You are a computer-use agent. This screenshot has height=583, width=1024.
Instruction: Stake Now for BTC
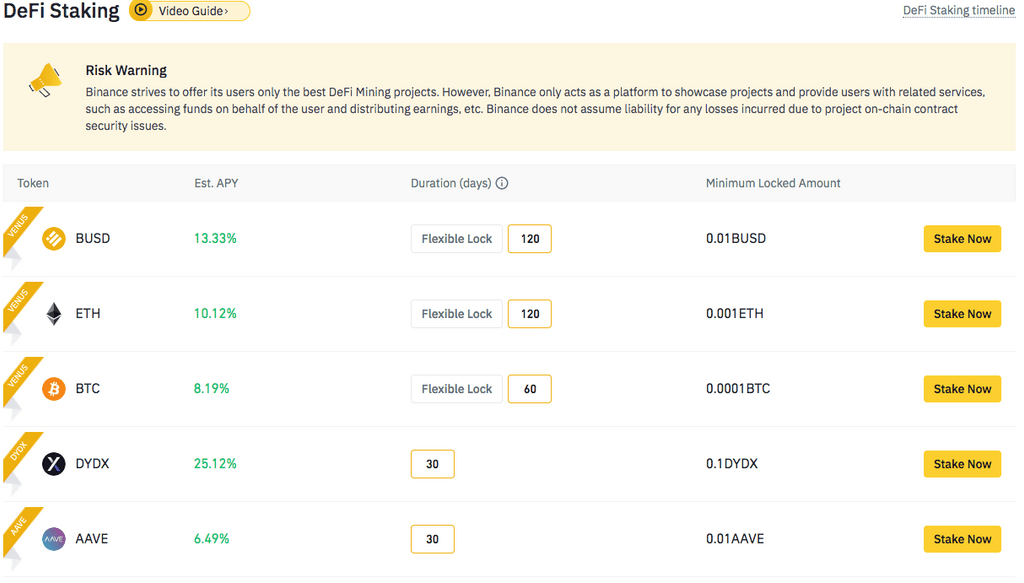(x=962, y=389)
